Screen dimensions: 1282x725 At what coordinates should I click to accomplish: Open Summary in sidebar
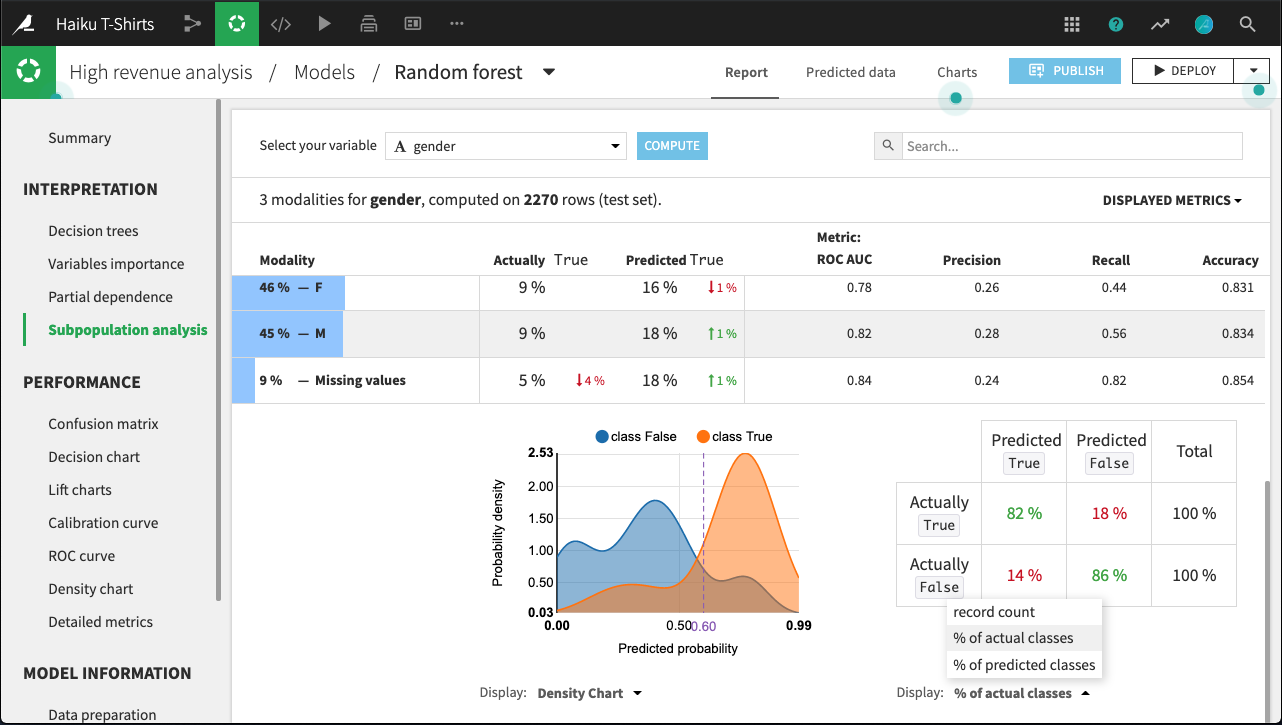80,138
